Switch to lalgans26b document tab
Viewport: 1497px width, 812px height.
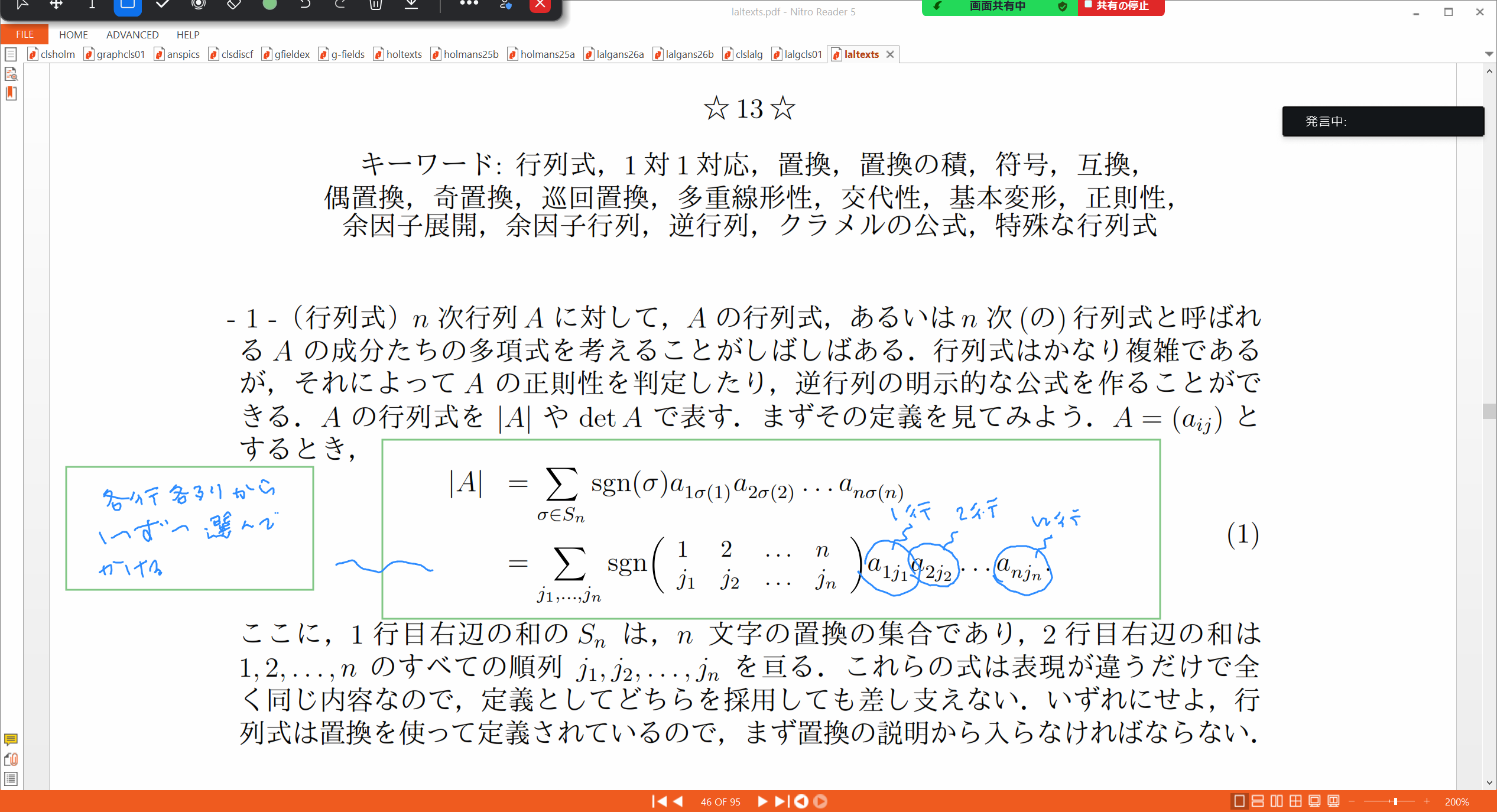pos(684,54)
